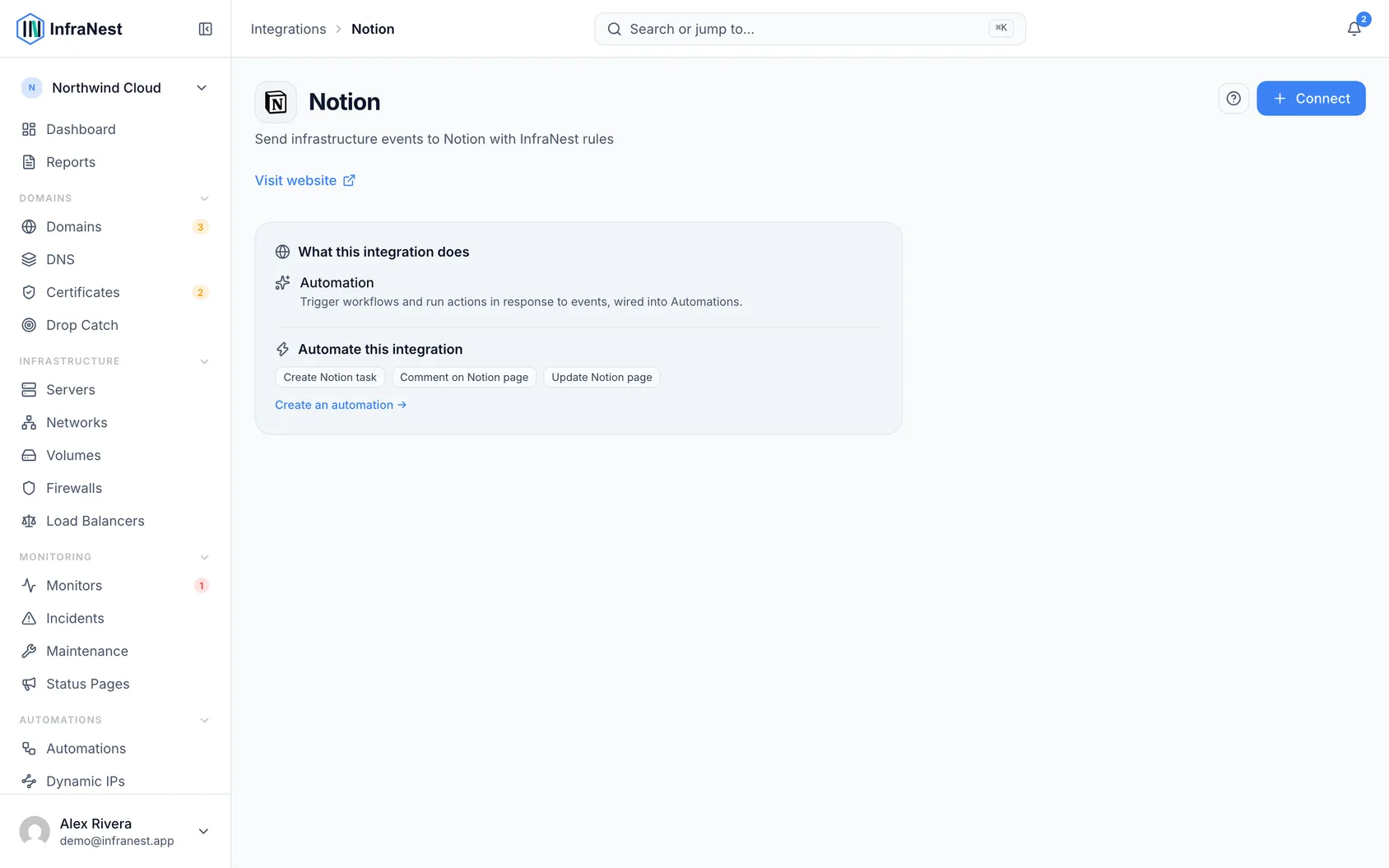Select the Create Notion task chip

[x=330, y=378]
